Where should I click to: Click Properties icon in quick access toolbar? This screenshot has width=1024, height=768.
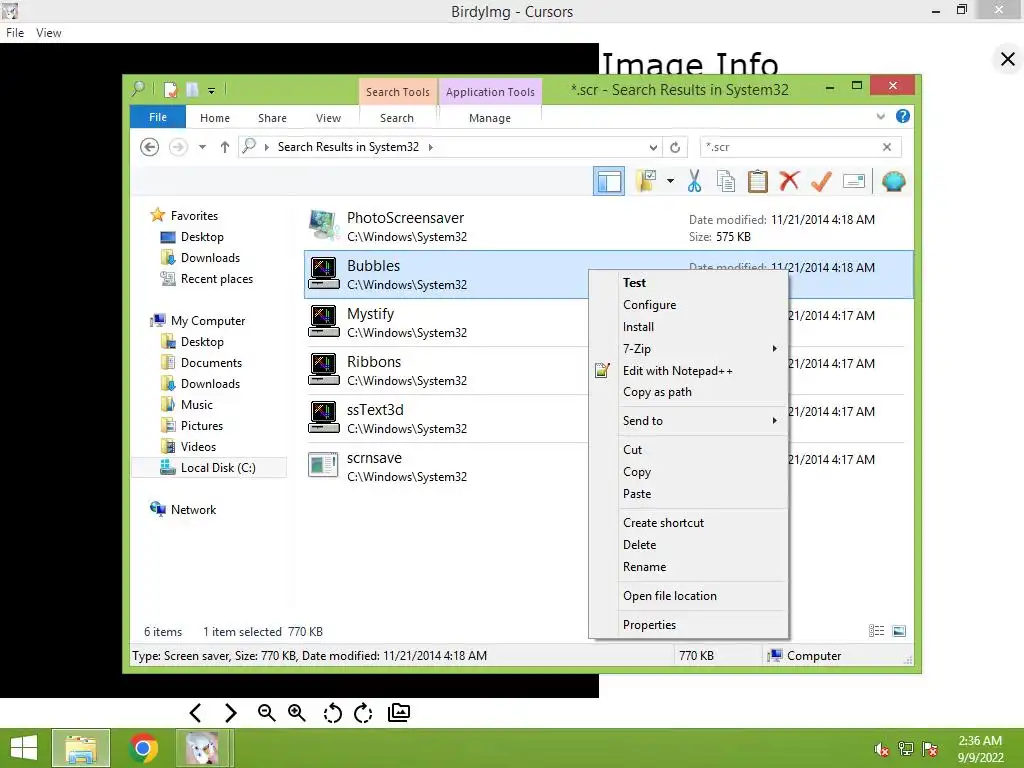pos(170,90)
